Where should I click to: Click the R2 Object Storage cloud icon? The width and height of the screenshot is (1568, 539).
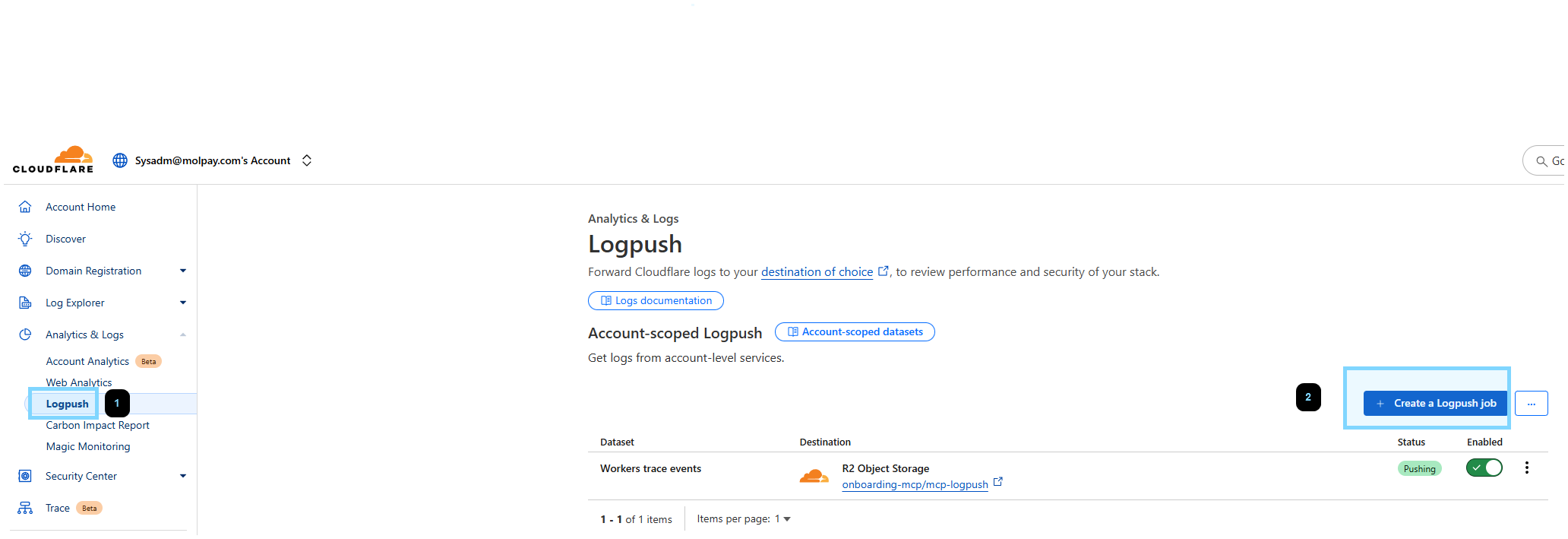pyautogui.click(x=814, y=477)
